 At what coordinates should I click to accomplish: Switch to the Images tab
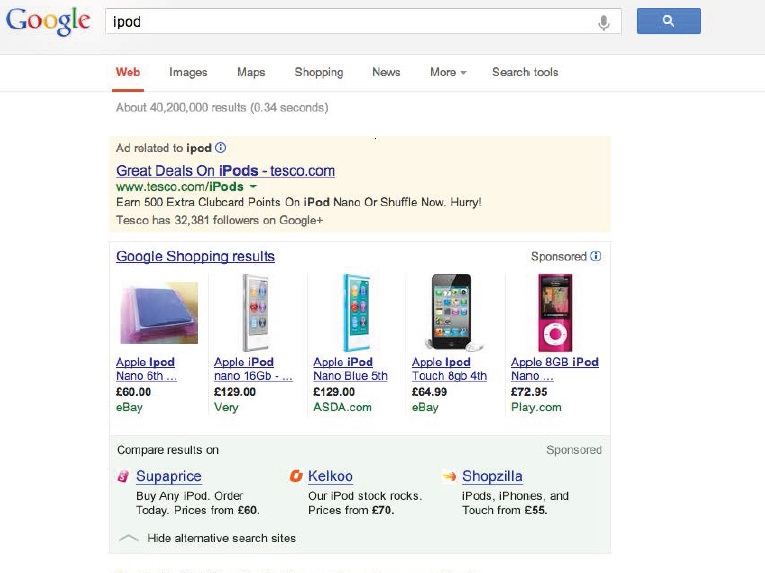(188, 72)
